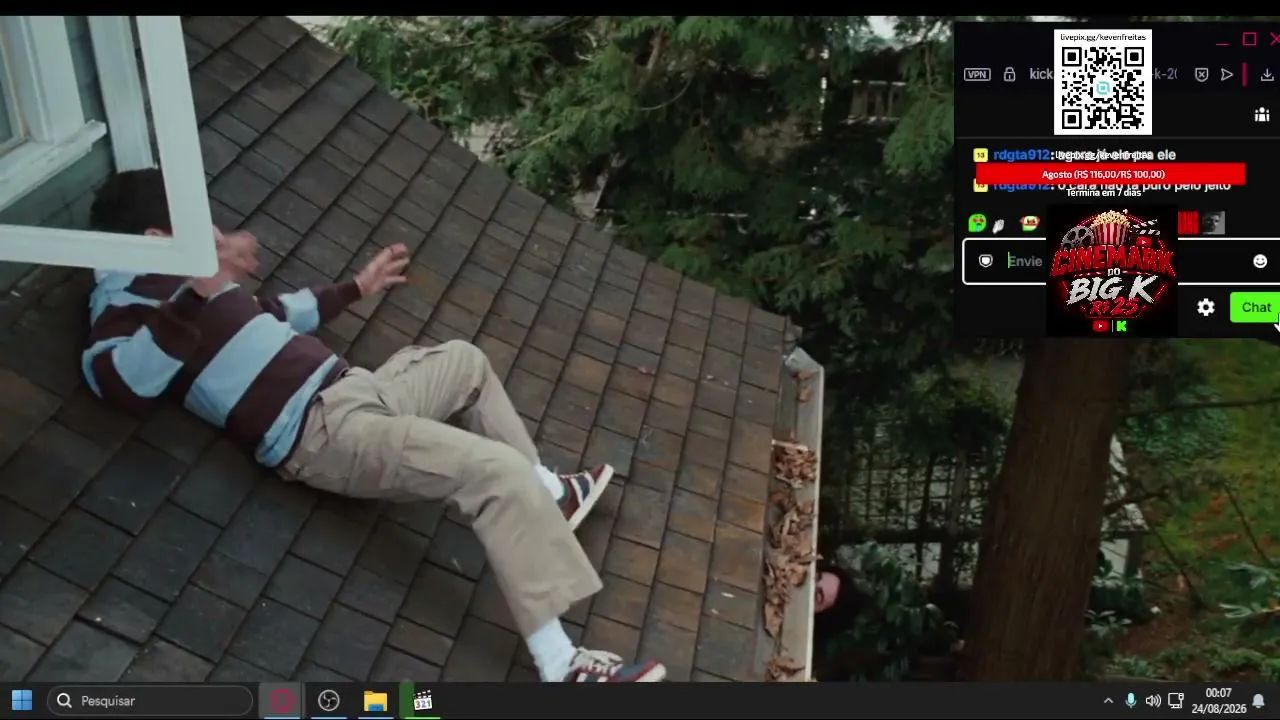Click username rdgta912 in first chat message
Viewport: 1280px width, 720px height.
(1021, 155)
